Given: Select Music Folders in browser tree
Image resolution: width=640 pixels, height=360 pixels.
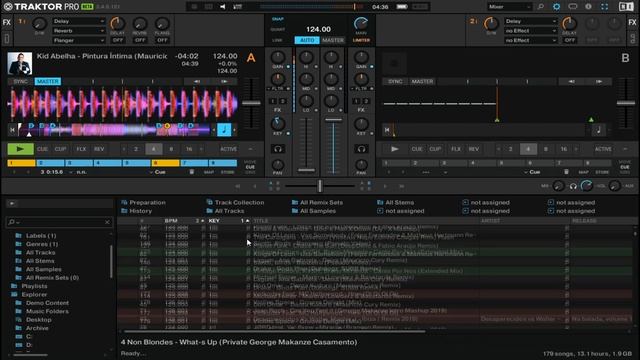Looking at the screenshot, I should click(x=47, y=311).
